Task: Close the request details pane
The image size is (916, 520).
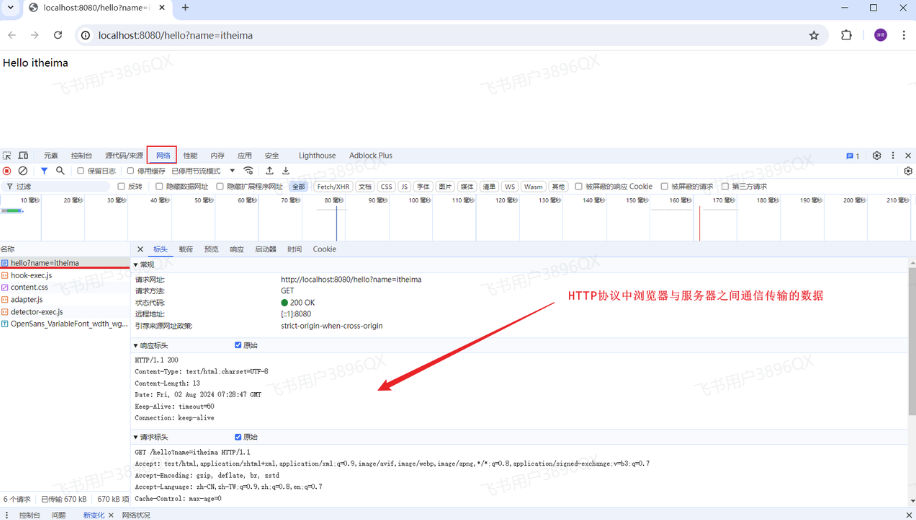Action: [140, 249]
